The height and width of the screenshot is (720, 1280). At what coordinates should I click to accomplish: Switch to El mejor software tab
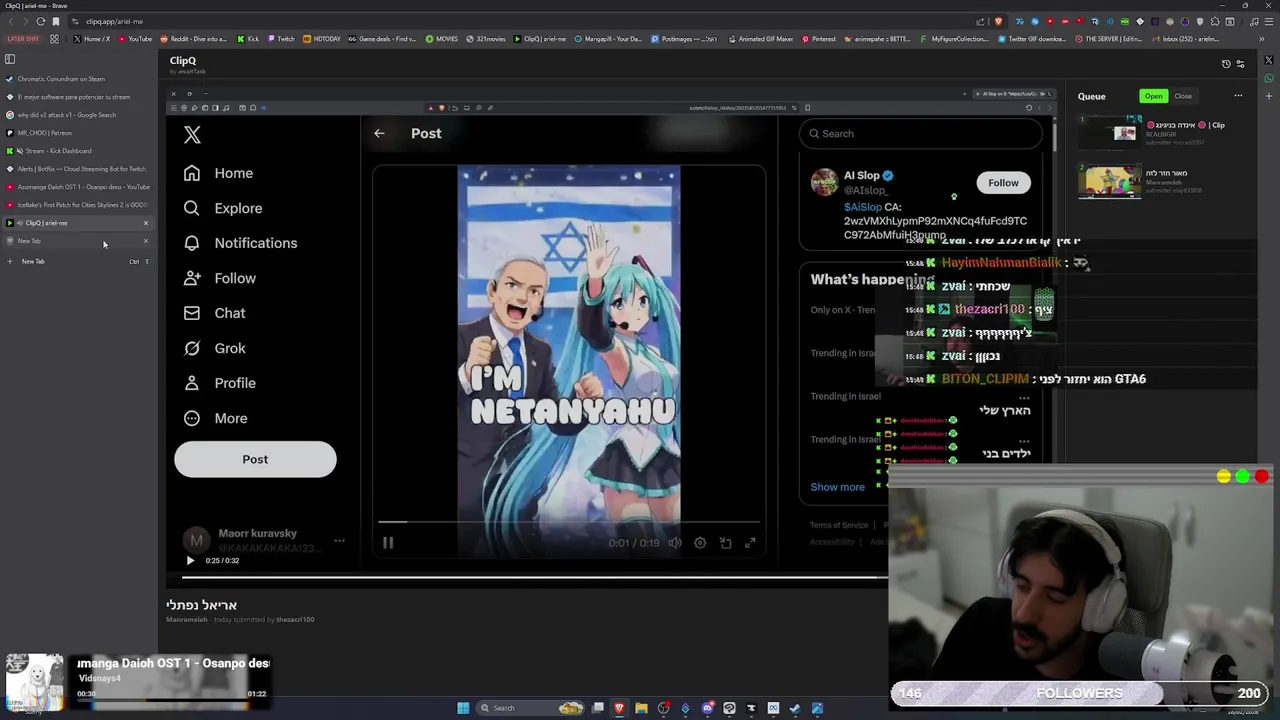(76, 97)
